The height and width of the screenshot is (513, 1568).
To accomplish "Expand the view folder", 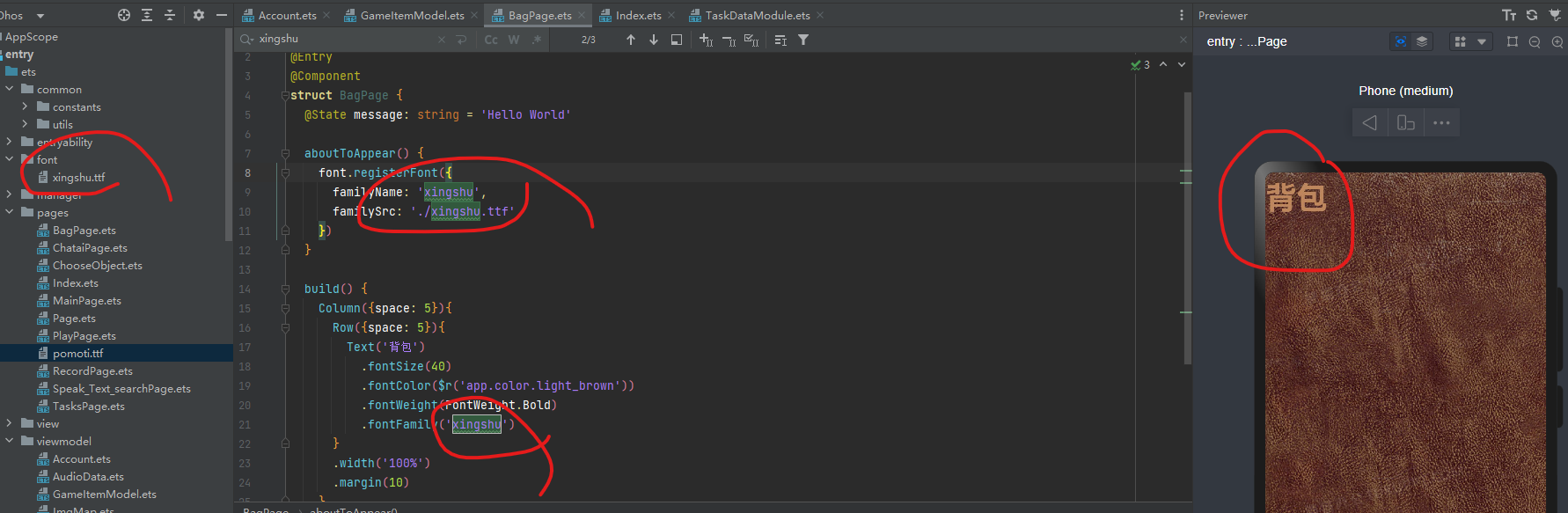I will [x=10, y=423].
